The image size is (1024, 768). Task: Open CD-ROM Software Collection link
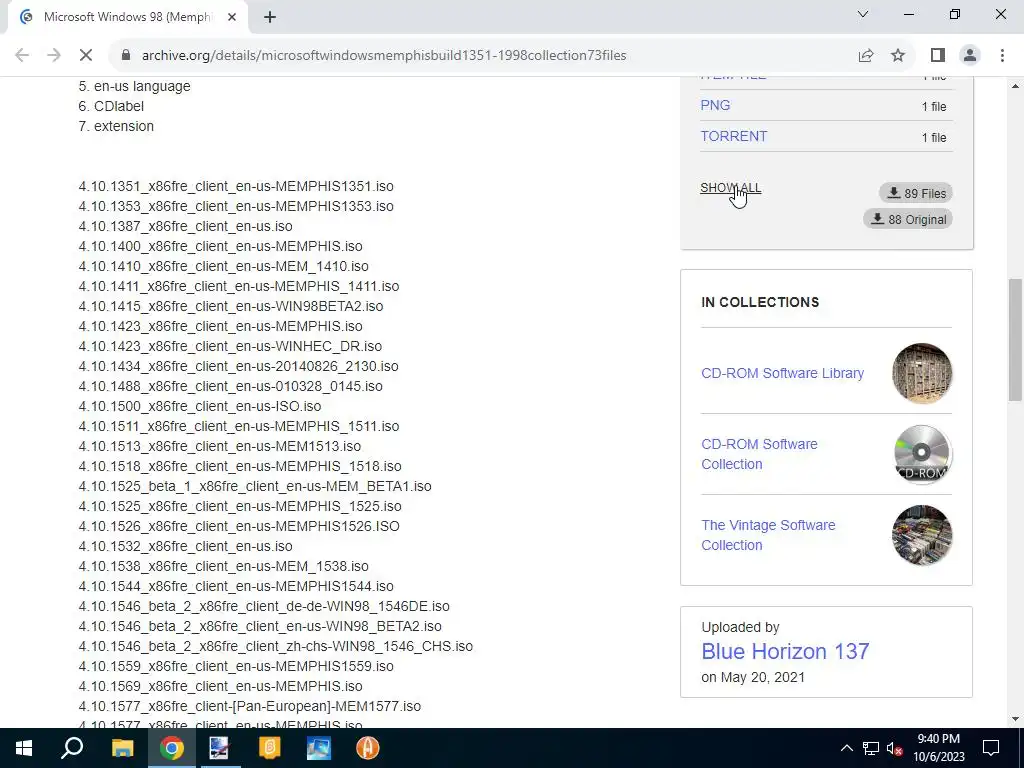(x=759, y=454)
